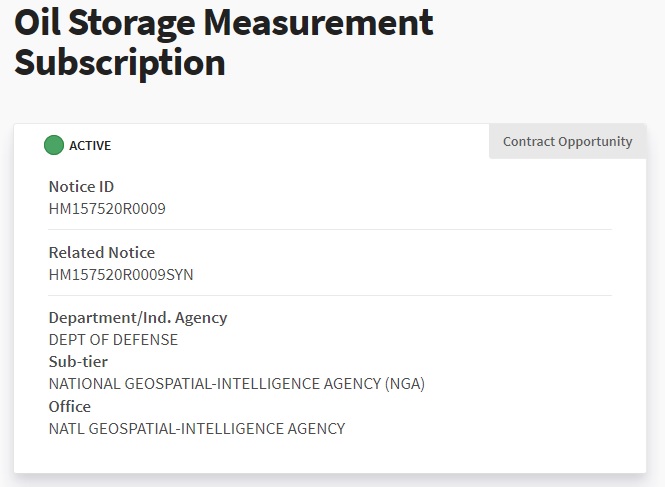
Task: Click NATL GEOSPATIAL-INTELLIGENCE AGENCY office text
Action: point(197,428)
